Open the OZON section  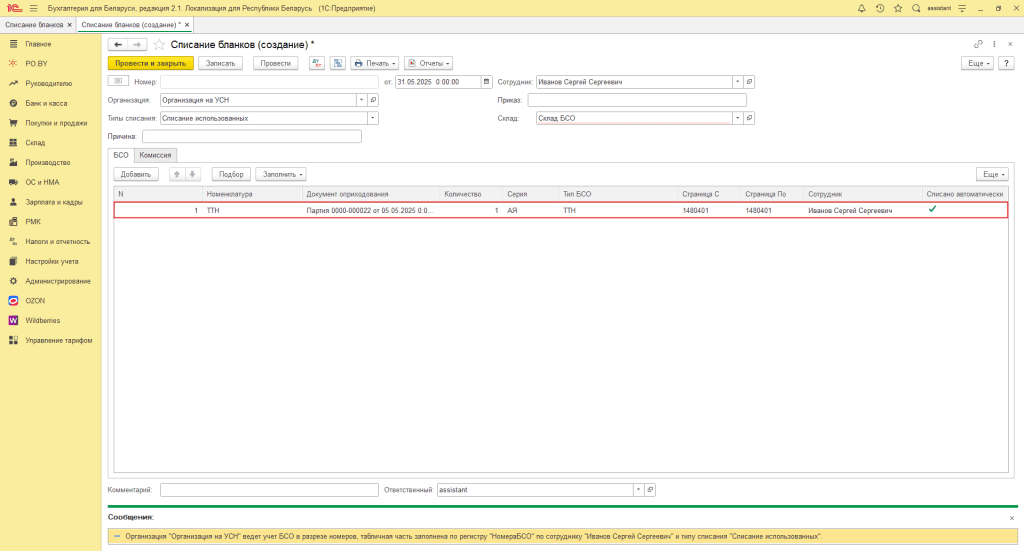coord(35,301)
